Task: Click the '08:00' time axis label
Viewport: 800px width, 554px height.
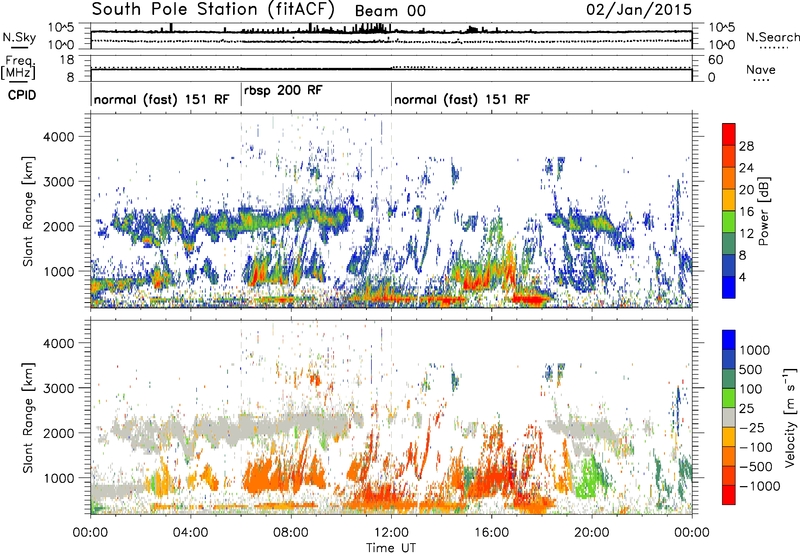Action: coord(291,533)
